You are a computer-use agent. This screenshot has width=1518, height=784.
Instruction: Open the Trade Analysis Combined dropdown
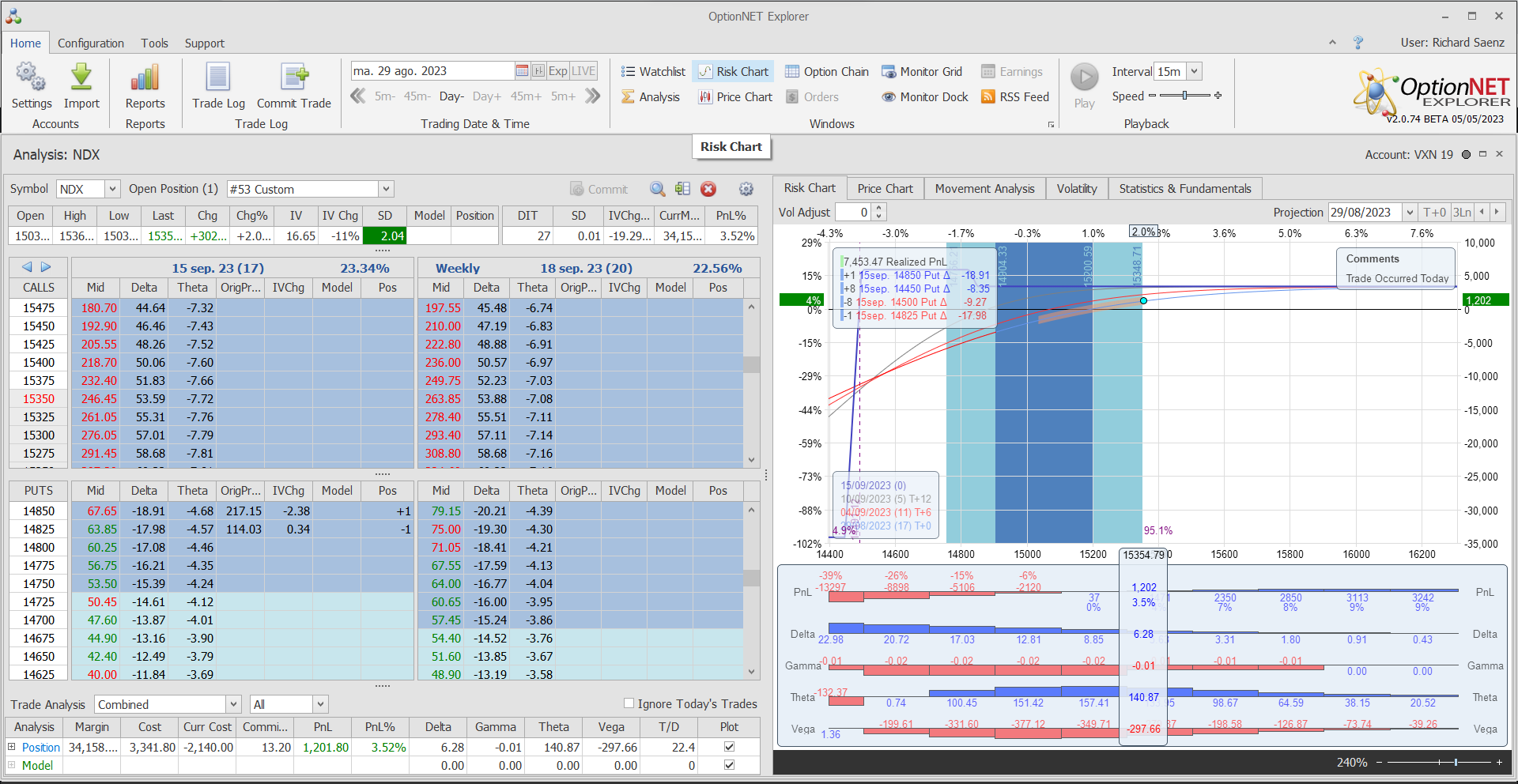(233, 704)
